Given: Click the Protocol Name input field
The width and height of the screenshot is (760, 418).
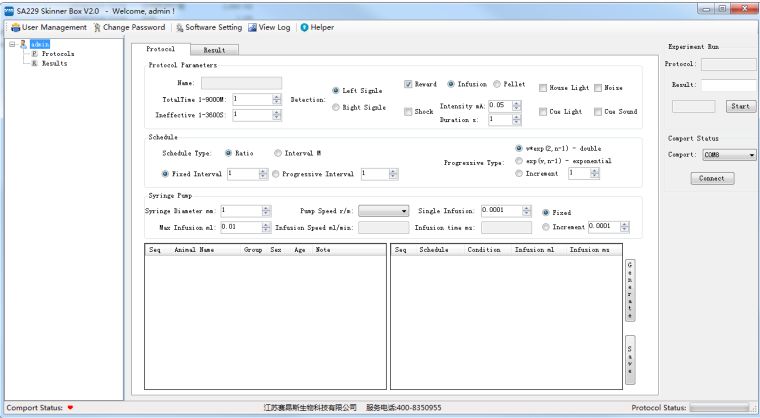Looking at the screenshot, I should point(241,83).
